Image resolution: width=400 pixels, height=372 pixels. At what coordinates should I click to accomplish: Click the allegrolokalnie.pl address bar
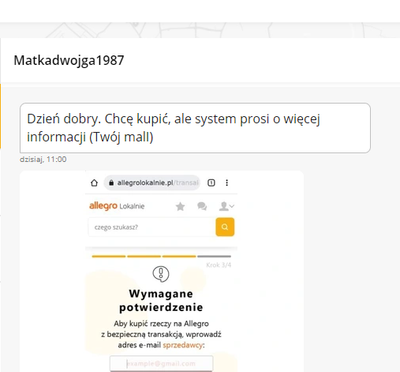152,183
